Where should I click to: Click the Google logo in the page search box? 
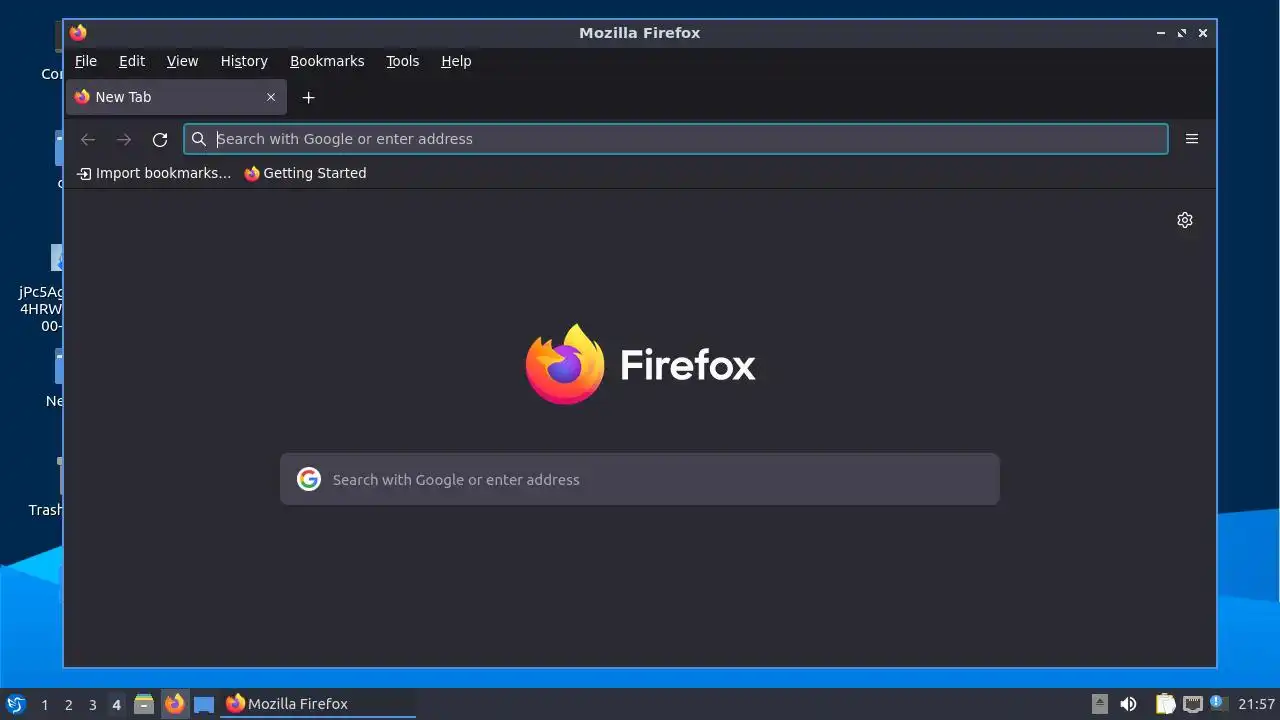(309, 479)
